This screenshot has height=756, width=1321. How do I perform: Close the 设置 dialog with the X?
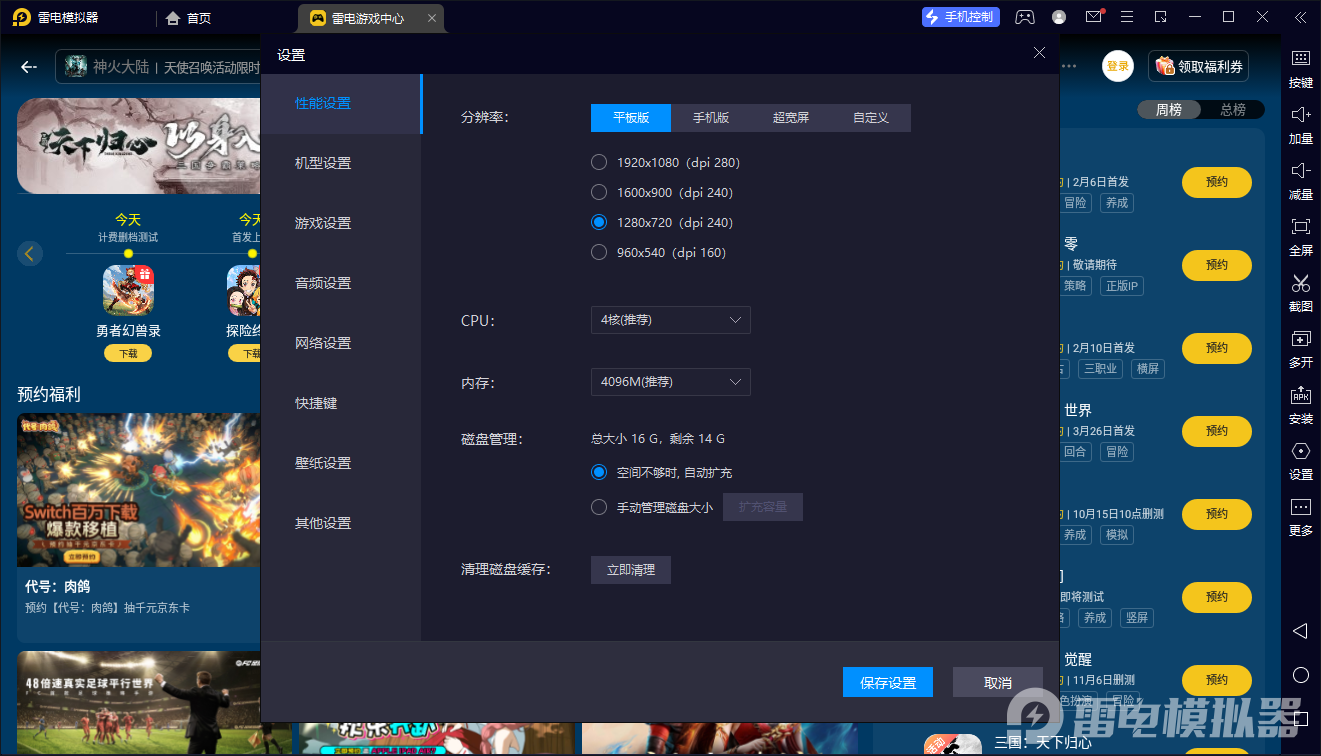(x=1039, y=53)
